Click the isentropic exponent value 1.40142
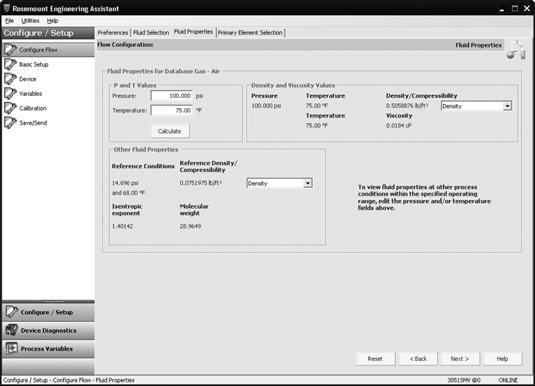The image size is (535, 386). tap(122, 226)
